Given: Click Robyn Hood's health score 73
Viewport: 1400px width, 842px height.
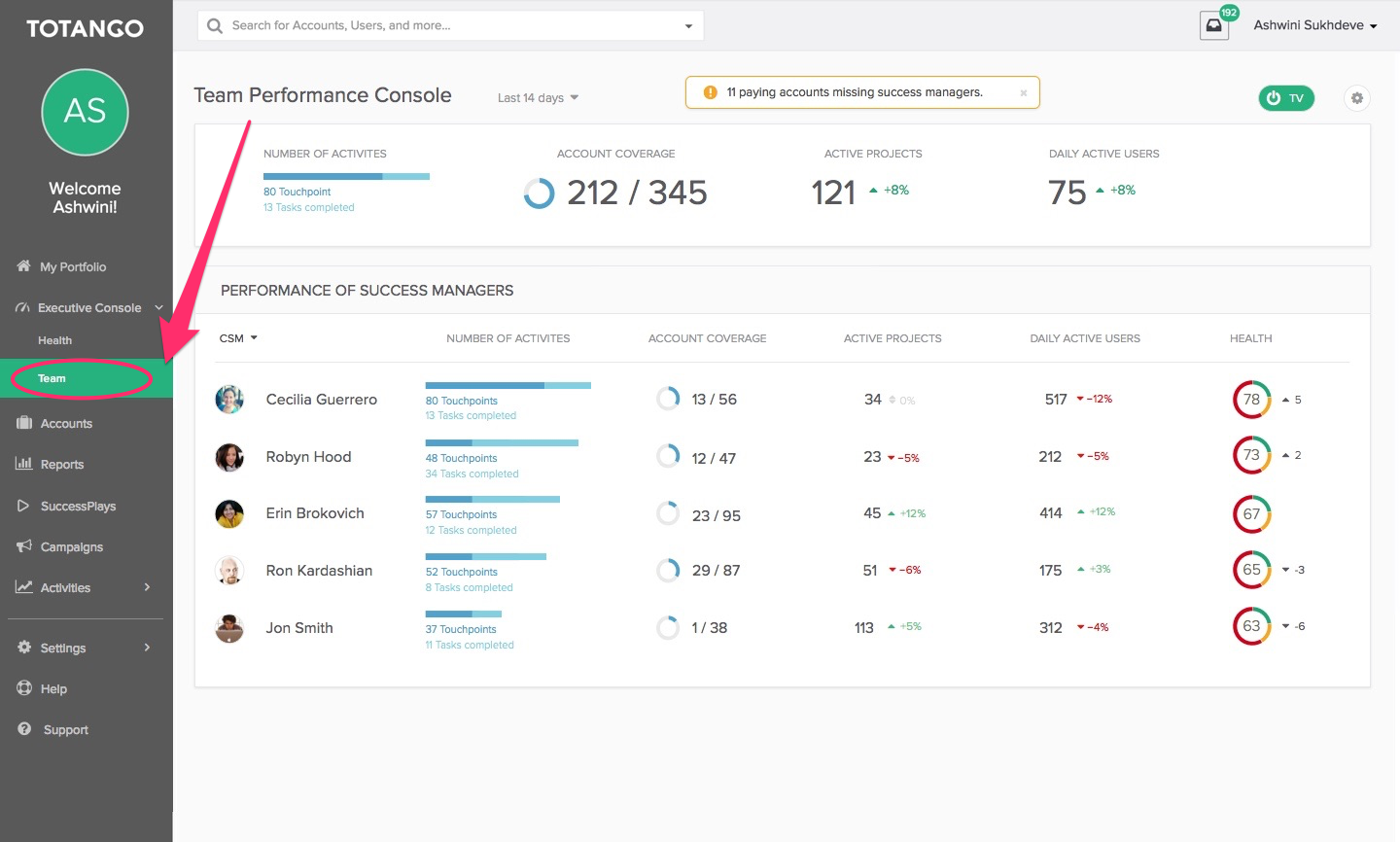Looking at the screenshot, I should (1252, 455).
